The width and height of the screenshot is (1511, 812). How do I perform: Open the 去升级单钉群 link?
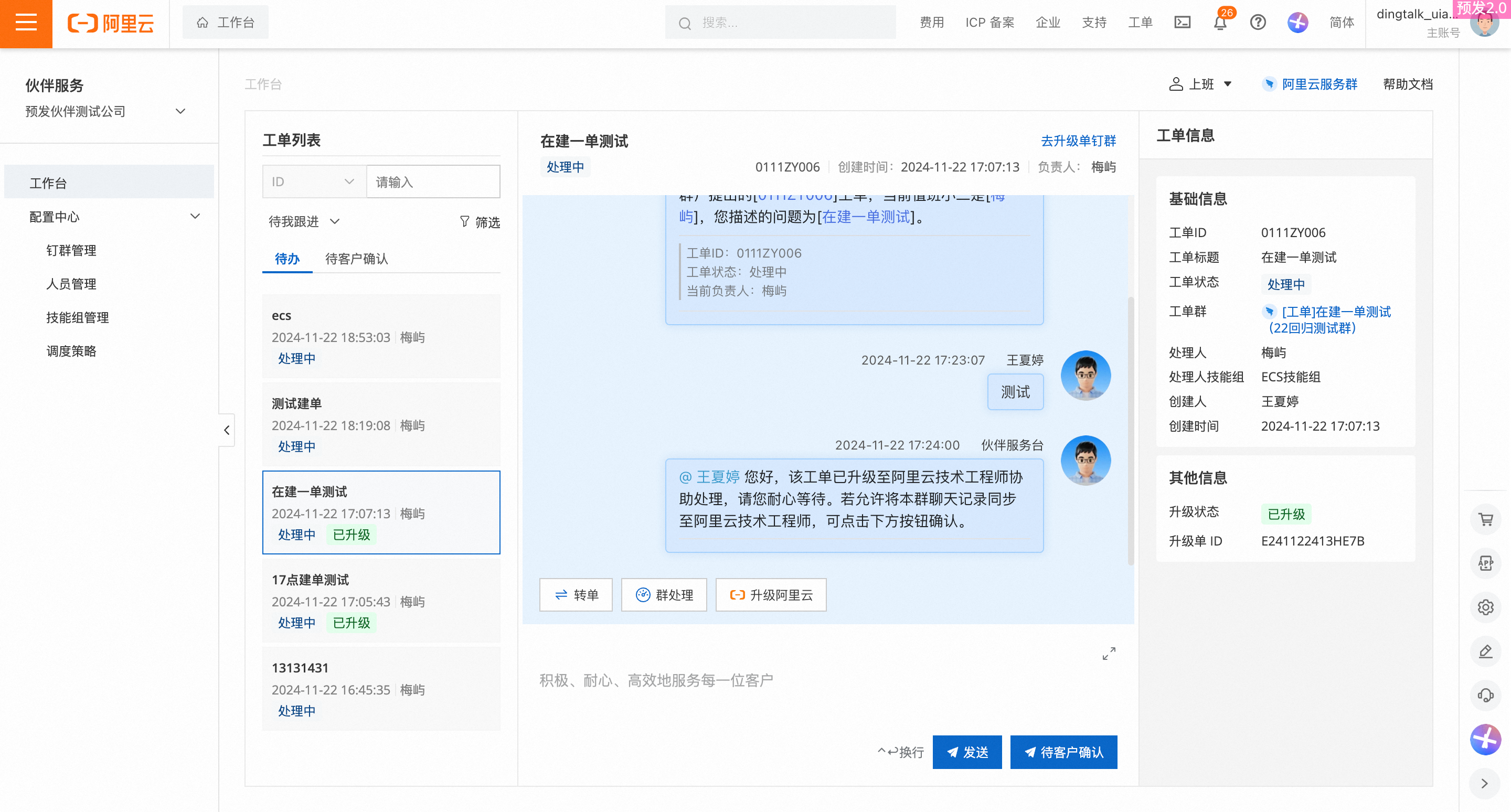click(x=1078, y=141)
